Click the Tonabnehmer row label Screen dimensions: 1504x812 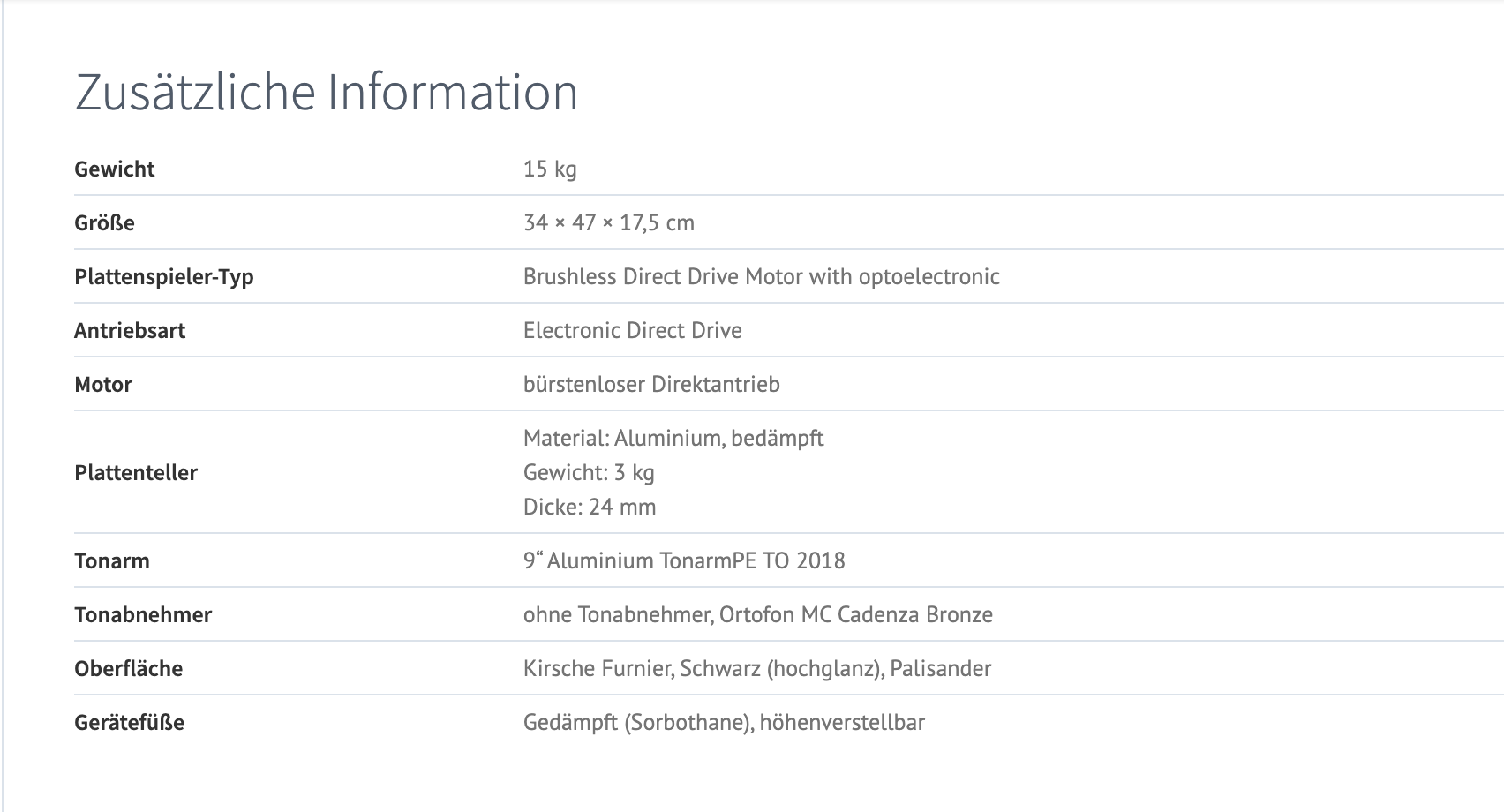[143, 615]
